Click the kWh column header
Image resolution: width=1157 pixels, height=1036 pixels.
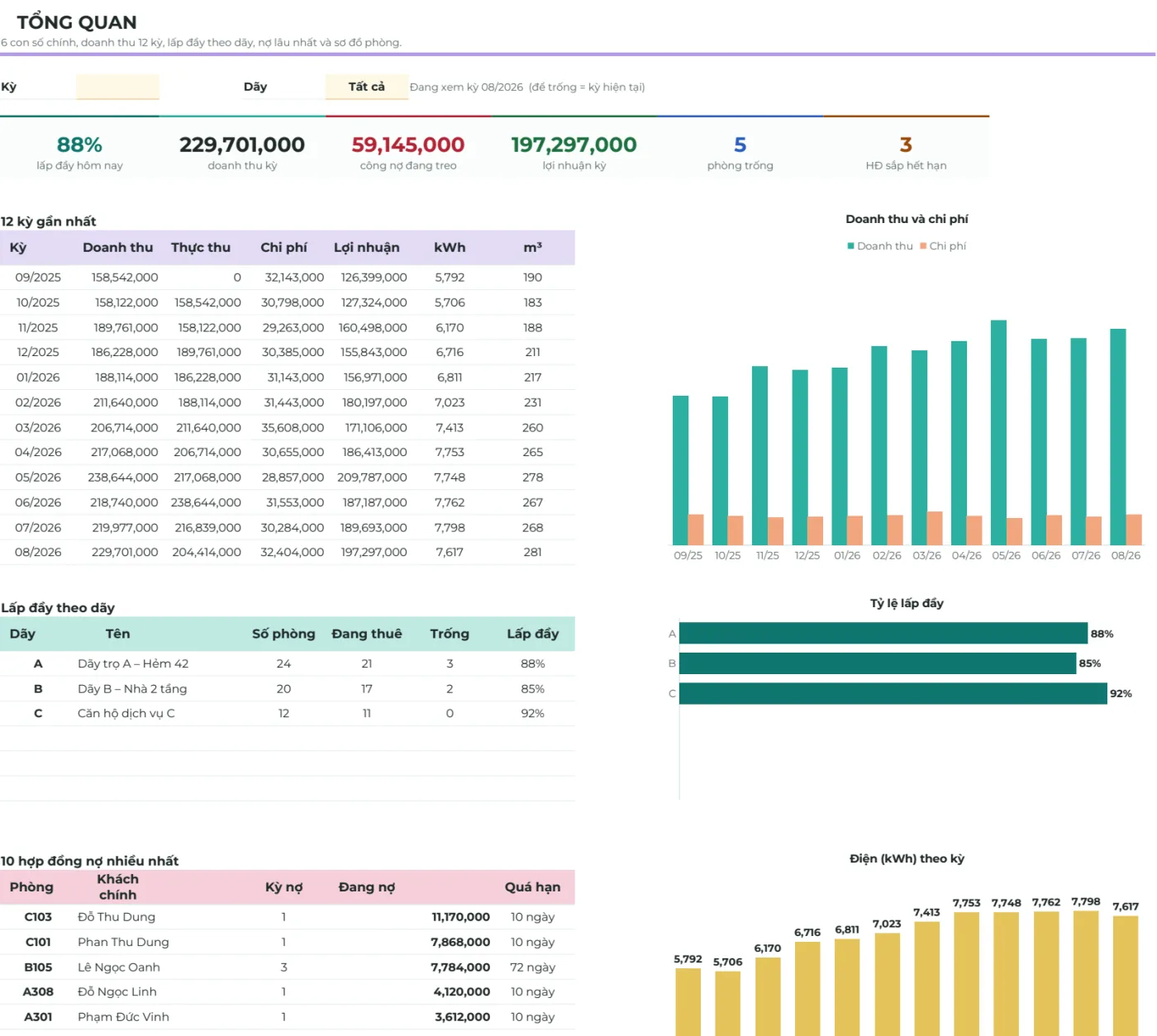click(450, 248)
